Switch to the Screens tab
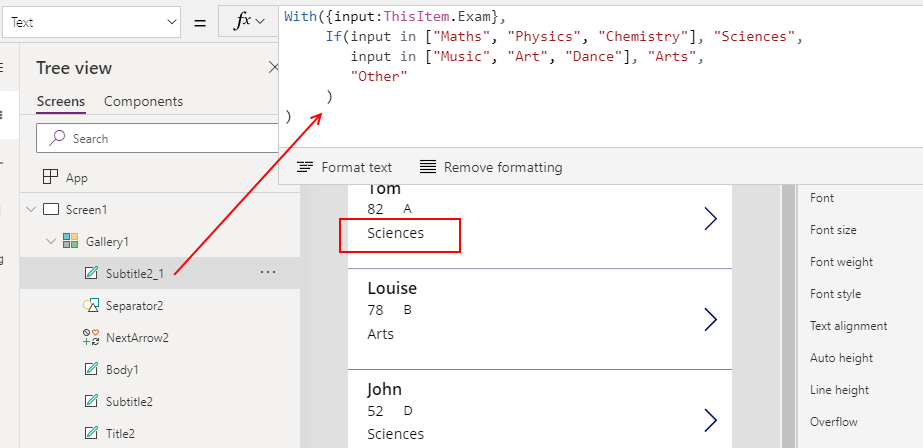This screenshot has height=448, width=923. point(60,101)
